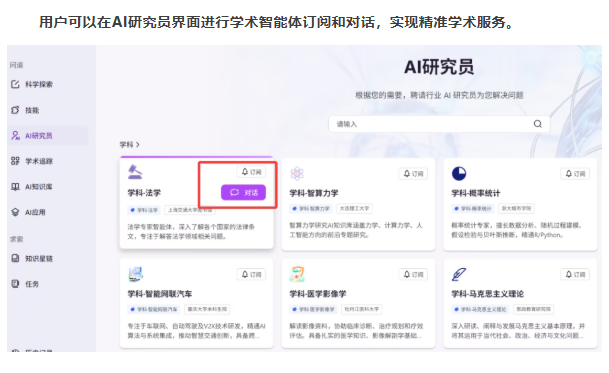This screenshot has height=373, width=609.
Task: Open the 学科-概率统计 card title
Action: pos(476,193)
